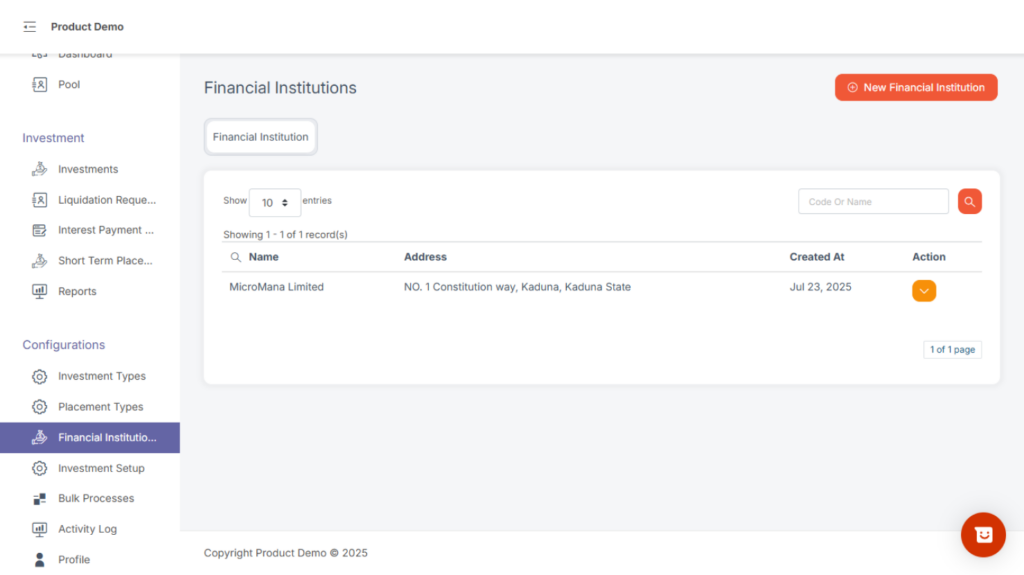Expand the action dropdown for MicroMana Limited
Viewport: 1024px width, 575px height.
click(x=923, y=291)
